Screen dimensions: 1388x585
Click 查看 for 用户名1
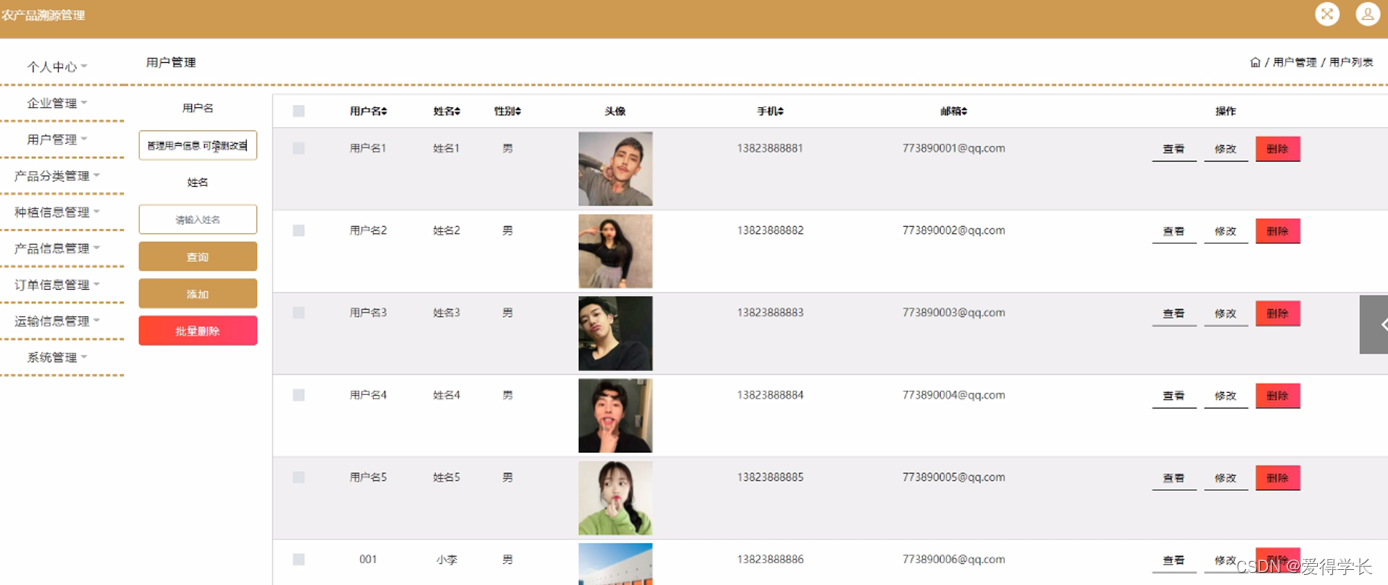click(1174, 149)
